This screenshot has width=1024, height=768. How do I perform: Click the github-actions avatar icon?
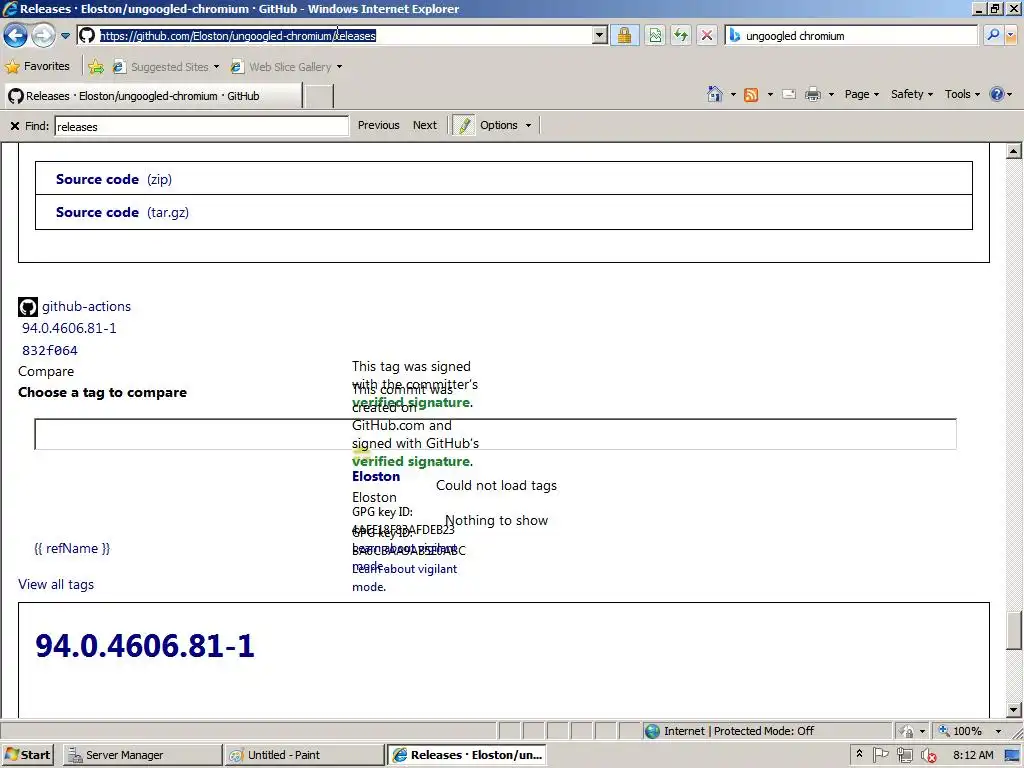27,306
